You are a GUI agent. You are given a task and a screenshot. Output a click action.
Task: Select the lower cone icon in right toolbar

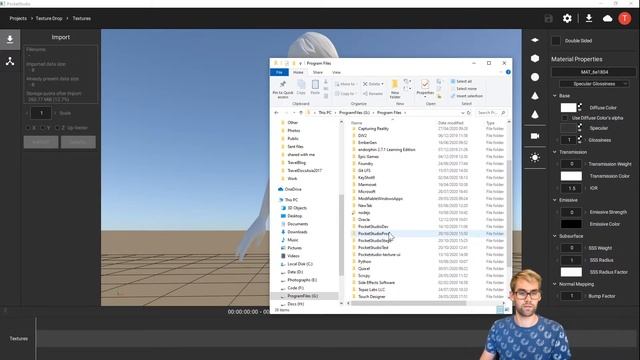click(x=535, y=115)
